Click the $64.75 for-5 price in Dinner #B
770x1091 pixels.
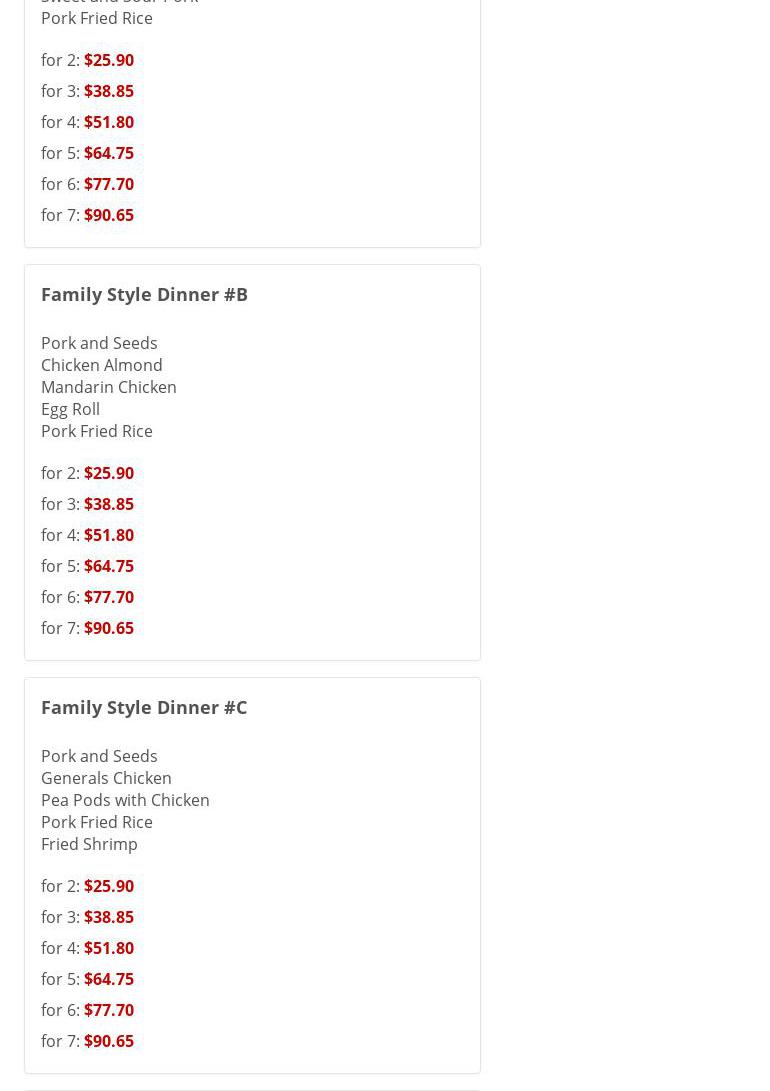tap(109, 566)
